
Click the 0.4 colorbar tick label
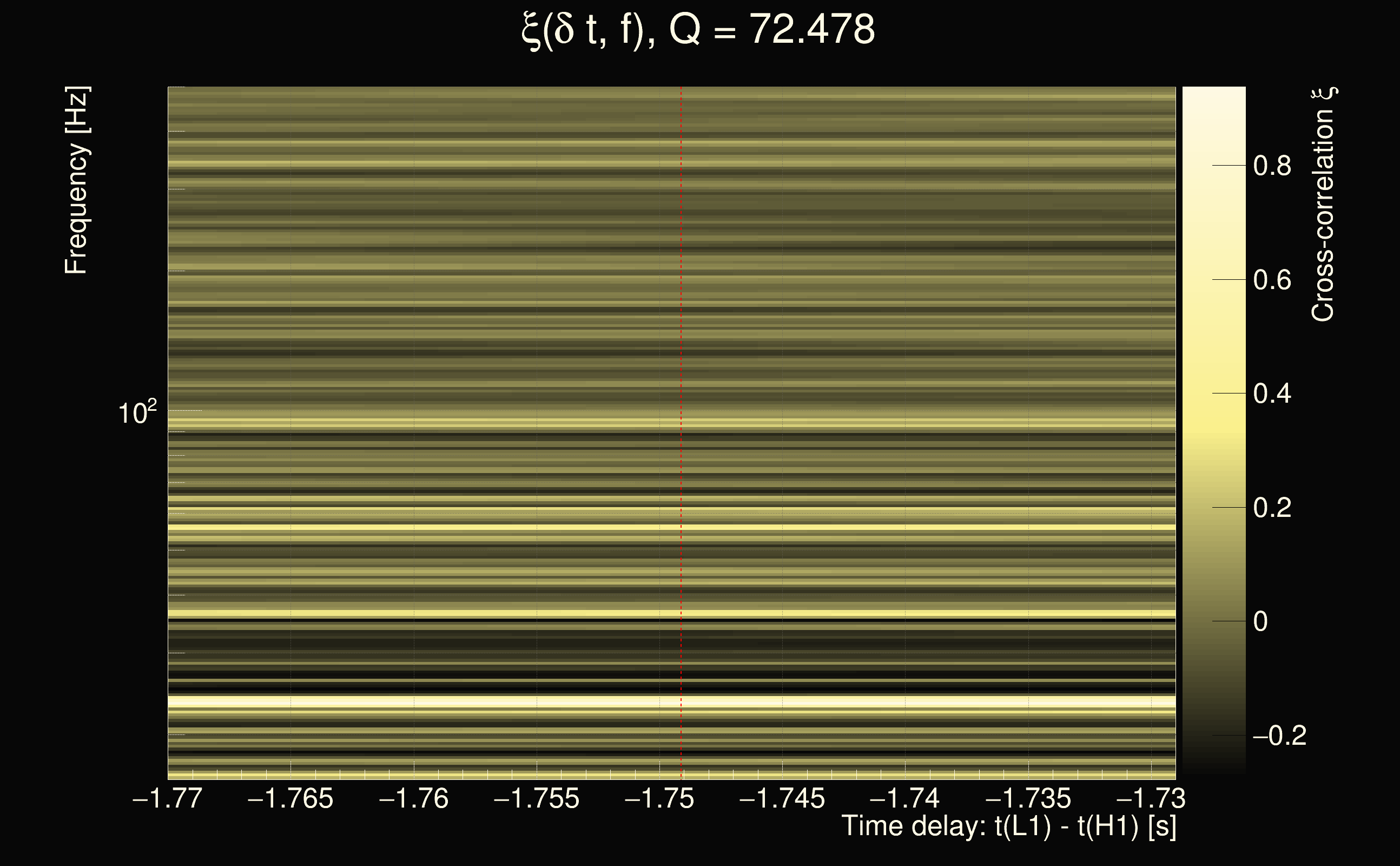1272,394
